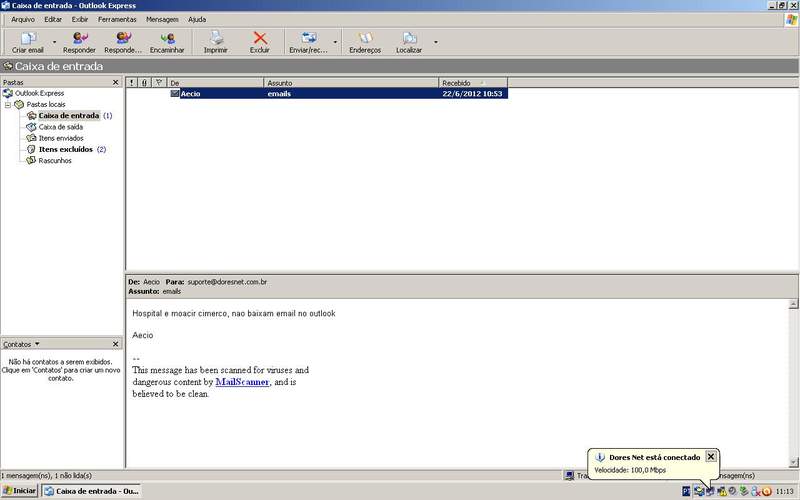Click the orange circular tray icon
The width and height of the screenshot is (800, 500).
(x=767, y=491)
